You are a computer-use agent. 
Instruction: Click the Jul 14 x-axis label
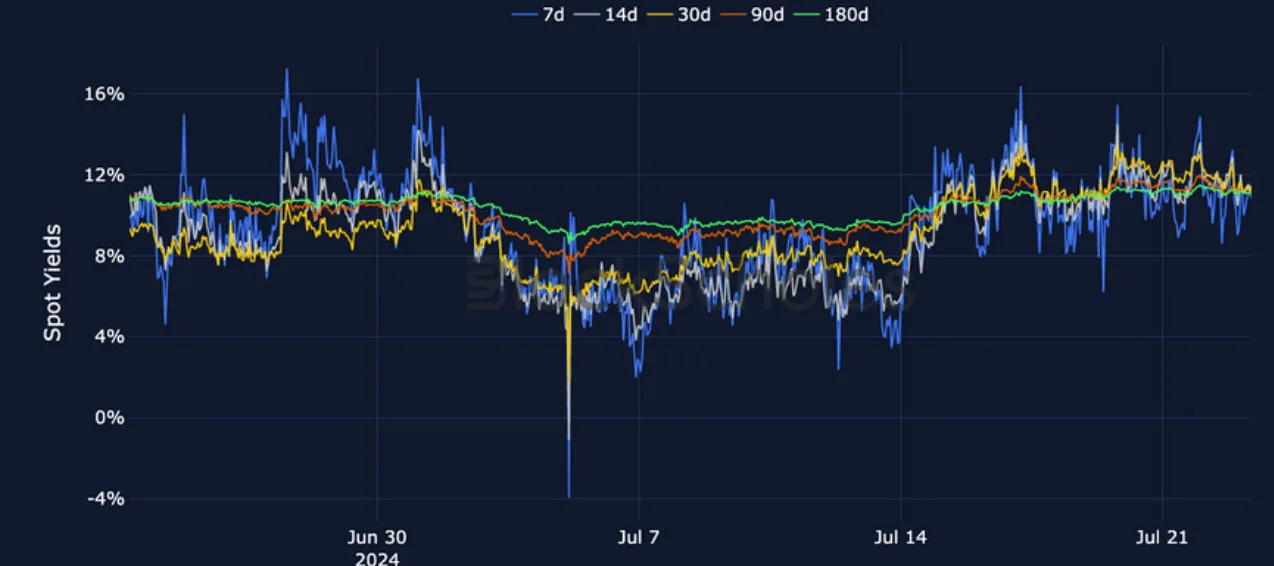(x=901, y=538)
